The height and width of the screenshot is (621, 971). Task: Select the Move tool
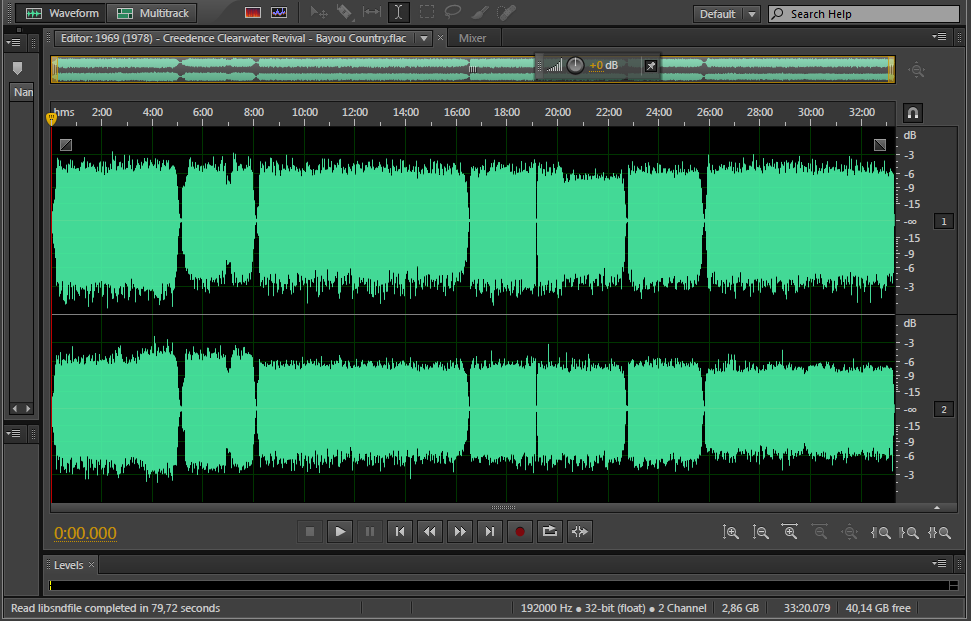[x=319, y=12]
